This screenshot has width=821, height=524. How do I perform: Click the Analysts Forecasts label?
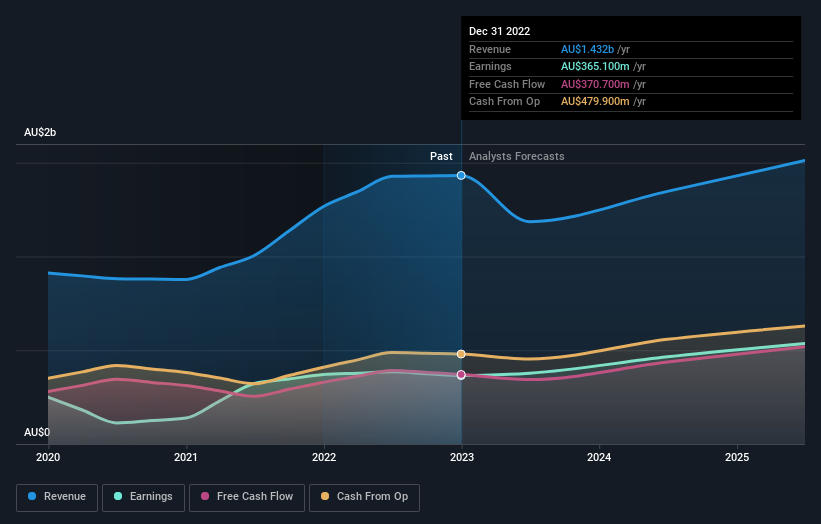tap(516, 156)
